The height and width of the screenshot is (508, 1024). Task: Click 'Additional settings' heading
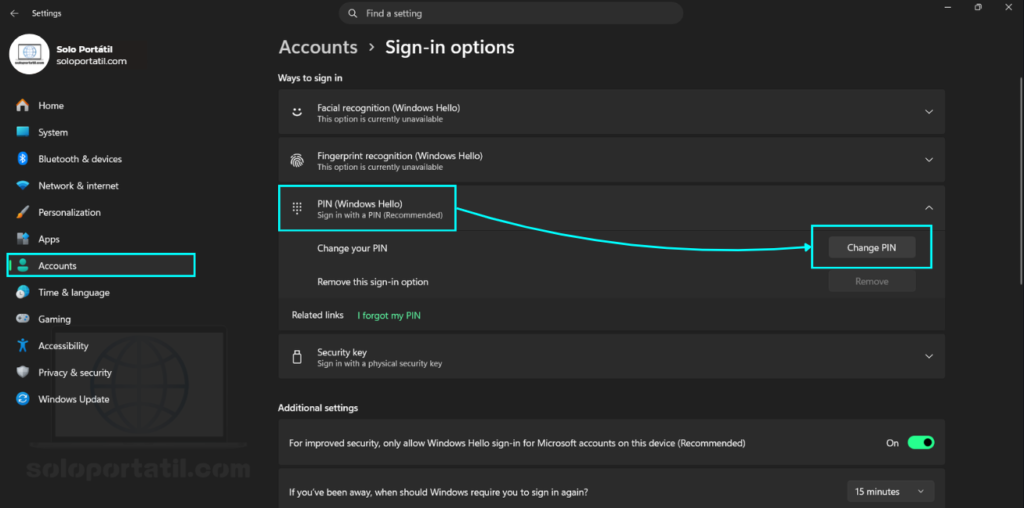(x=318, y=408)
